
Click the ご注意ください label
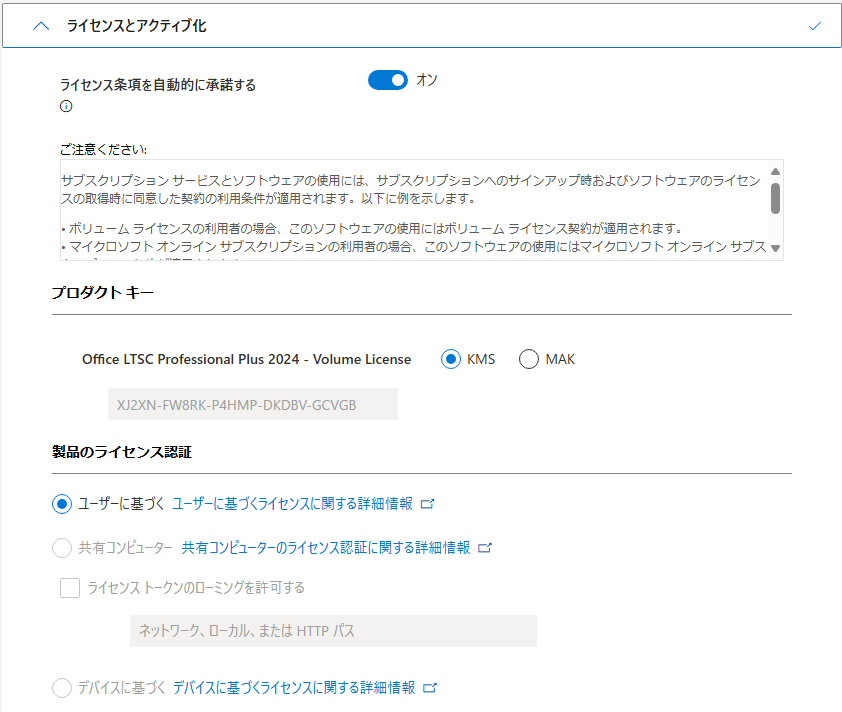pos(103,149)
